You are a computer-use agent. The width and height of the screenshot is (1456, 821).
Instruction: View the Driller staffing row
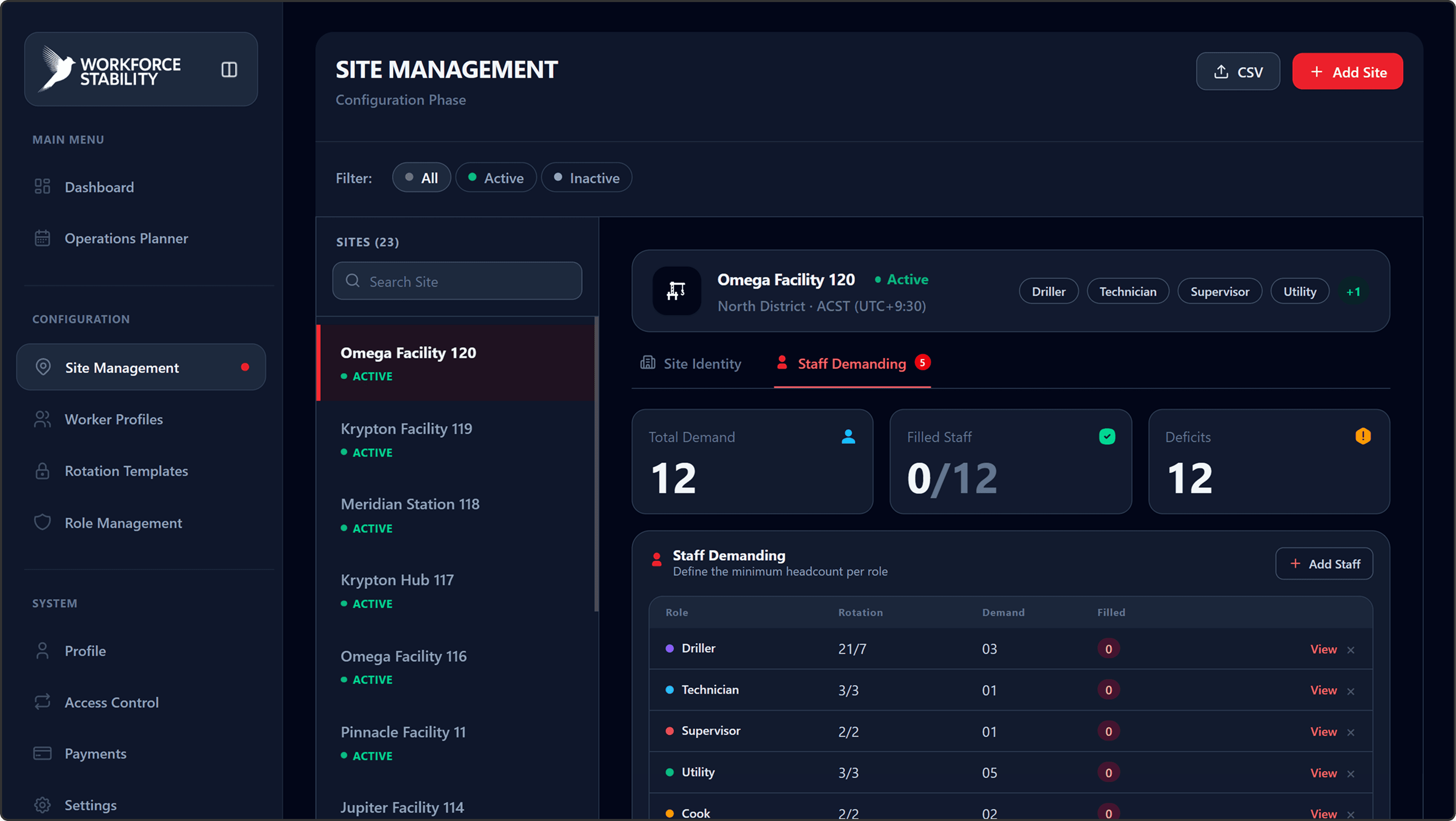click(1324, 649)
